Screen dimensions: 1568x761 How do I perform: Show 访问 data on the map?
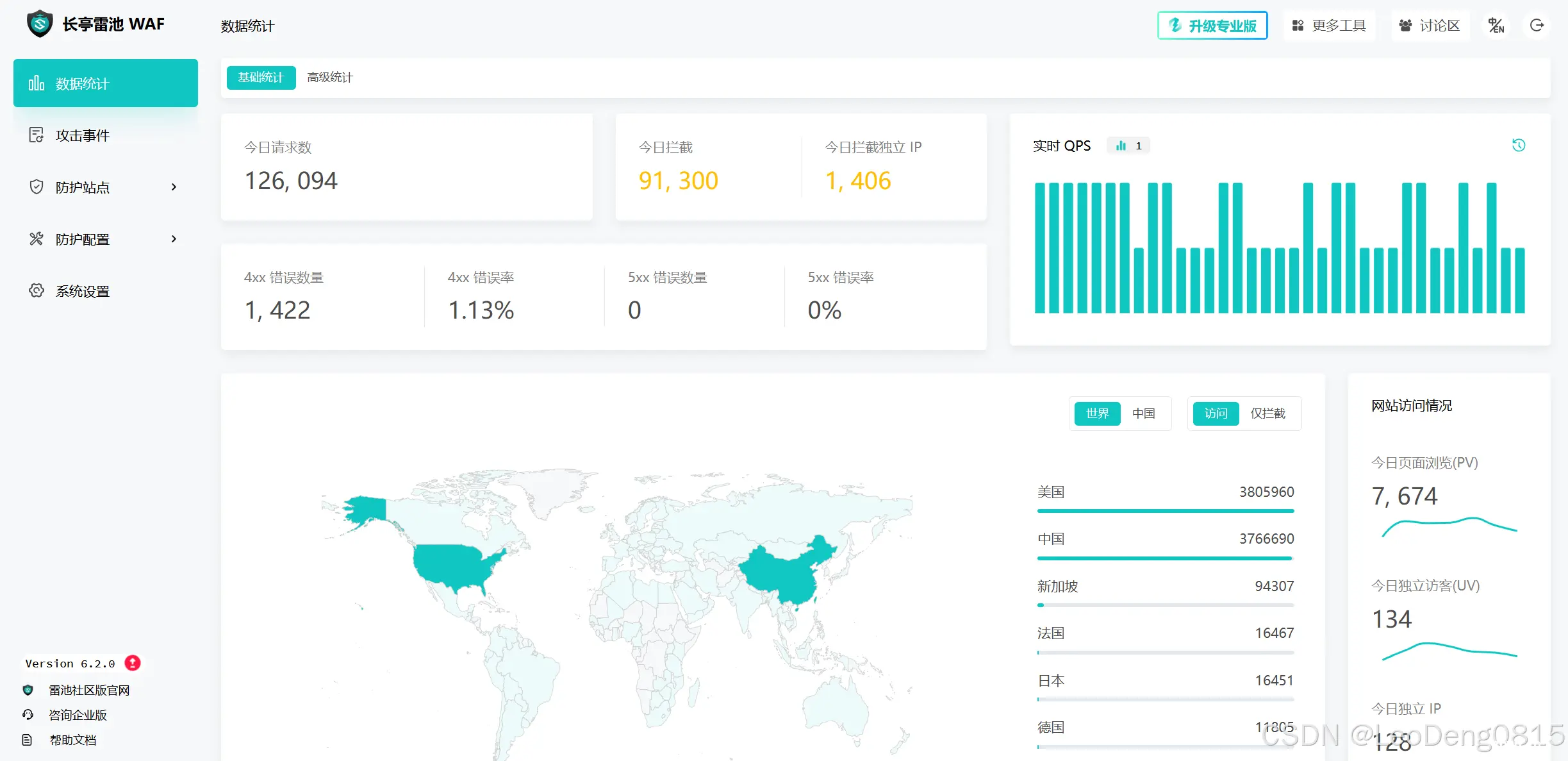pos(1216,414)
